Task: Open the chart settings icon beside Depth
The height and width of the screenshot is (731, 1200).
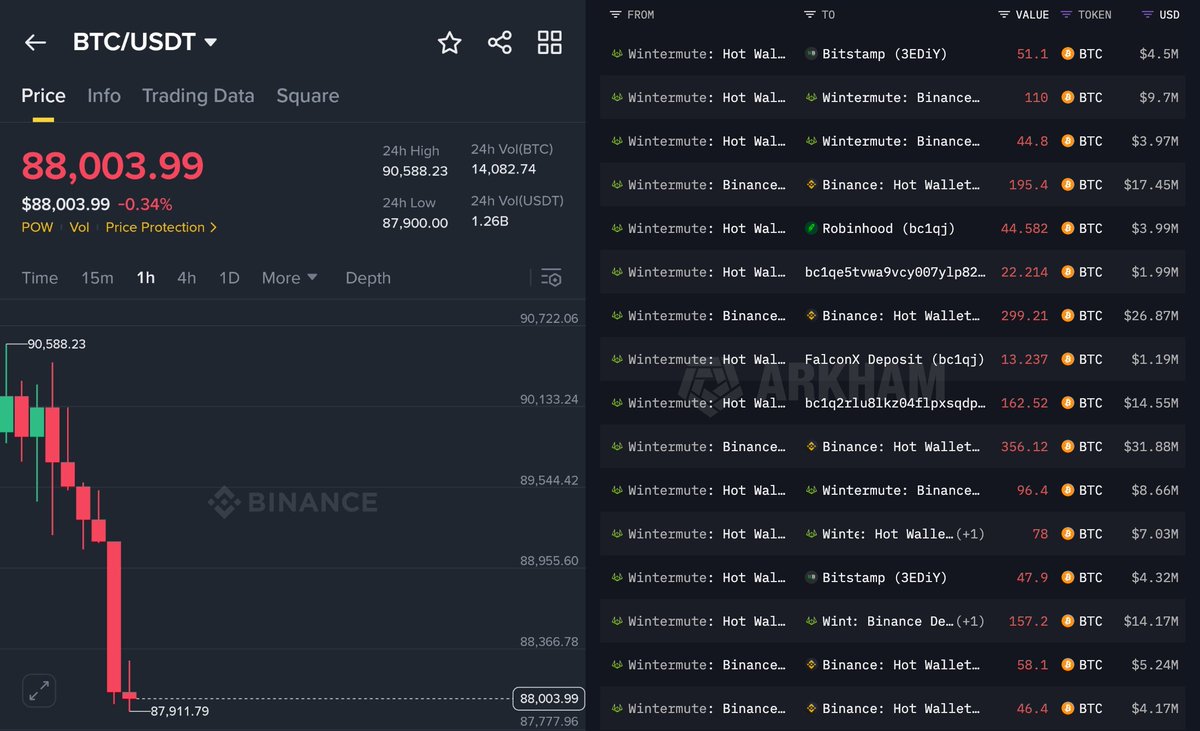Action: [x=551, y=277]
